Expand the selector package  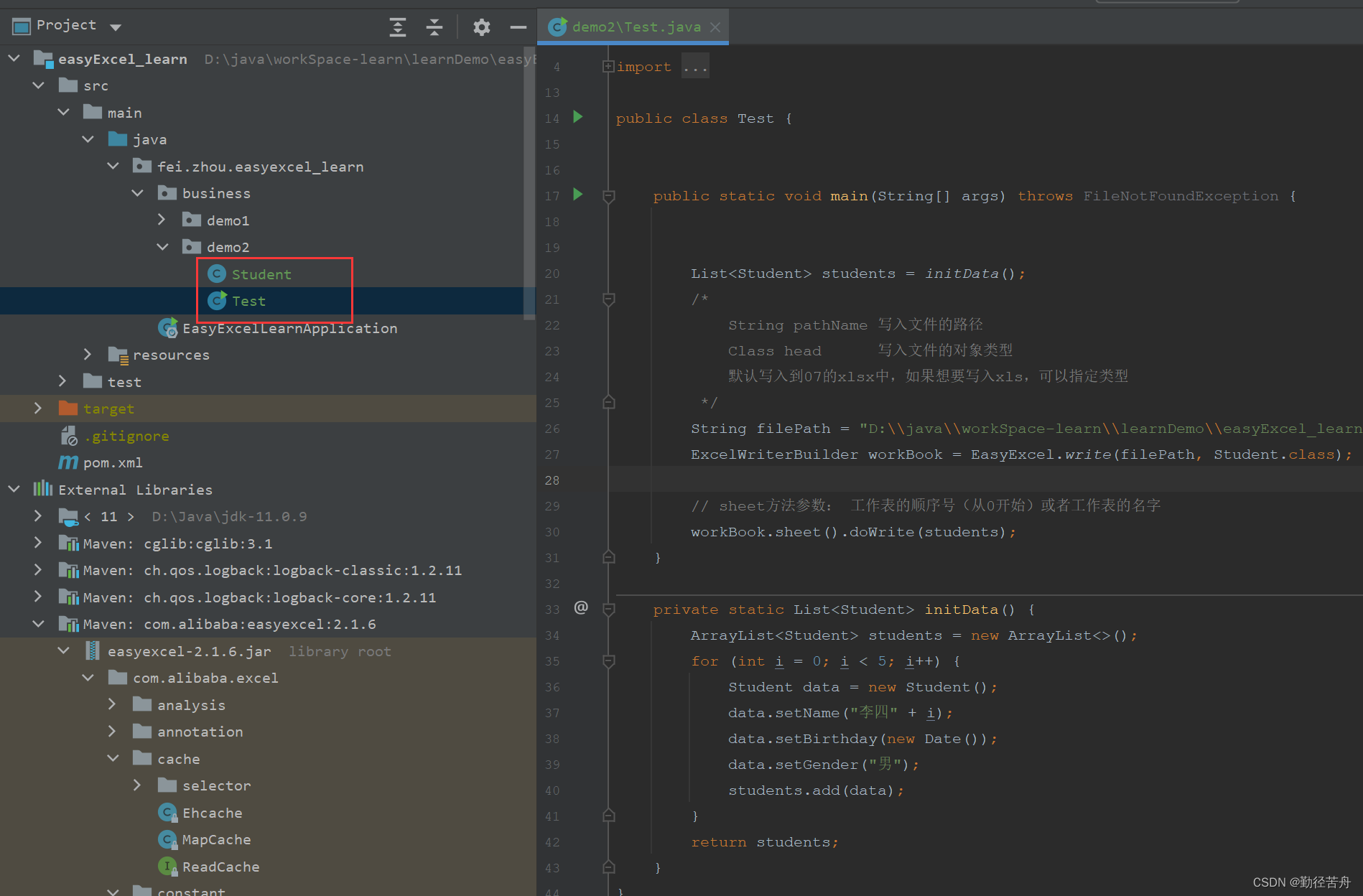pyautogui.click(x=138, y=785)
